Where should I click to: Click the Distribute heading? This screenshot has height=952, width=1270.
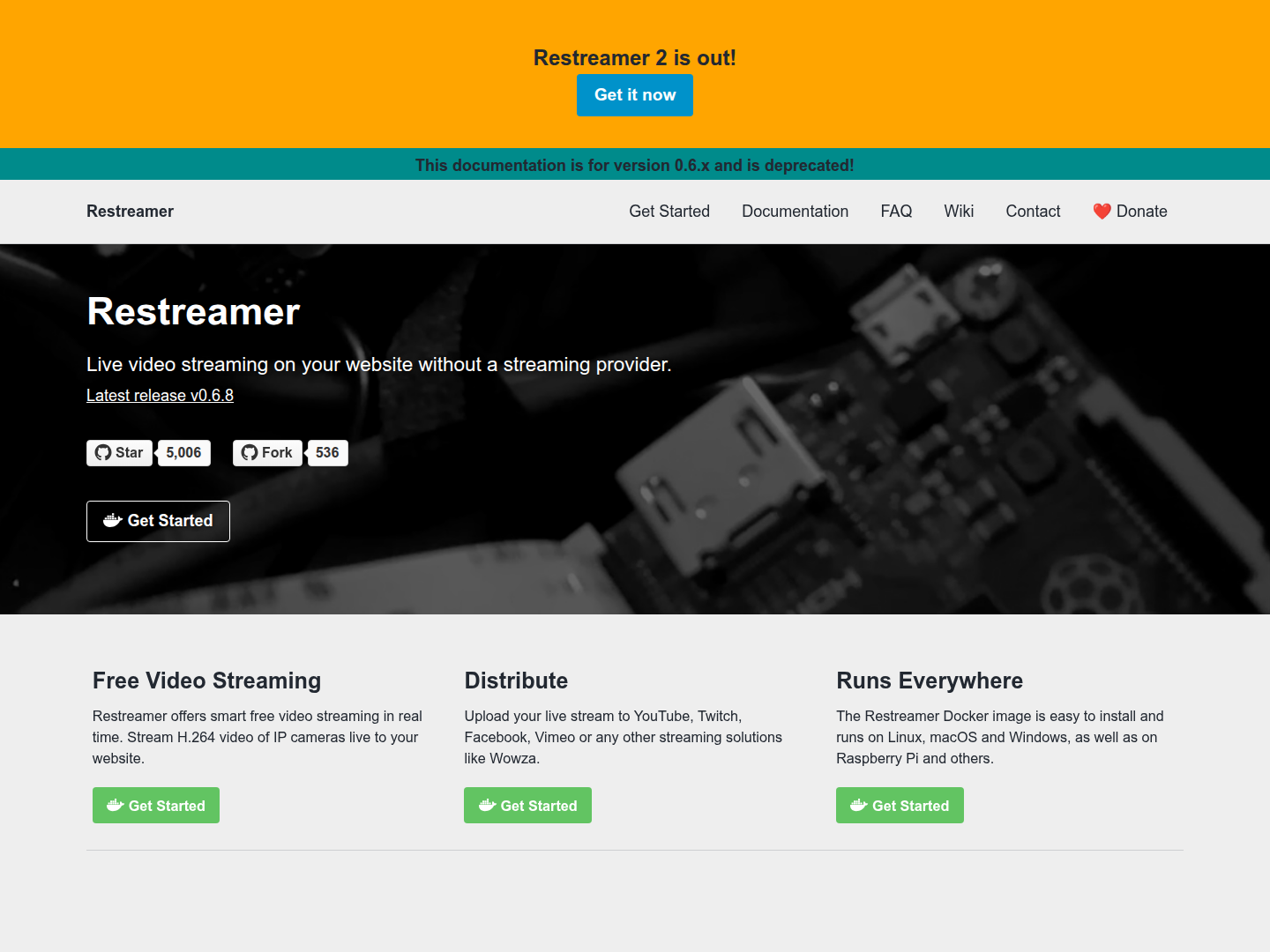pos(516,681)
